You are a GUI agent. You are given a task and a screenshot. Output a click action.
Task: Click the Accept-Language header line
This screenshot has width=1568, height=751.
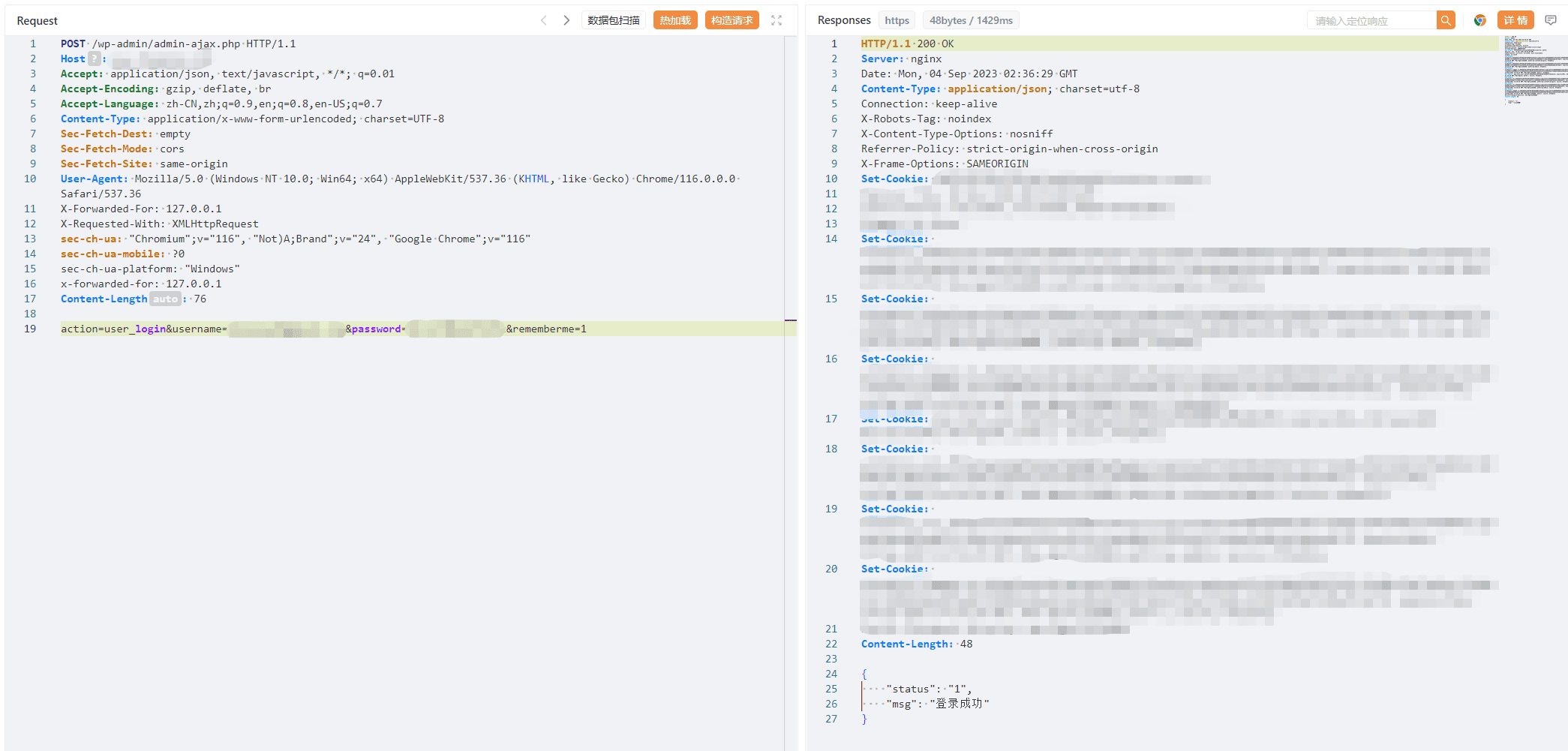tap(221, 104)
